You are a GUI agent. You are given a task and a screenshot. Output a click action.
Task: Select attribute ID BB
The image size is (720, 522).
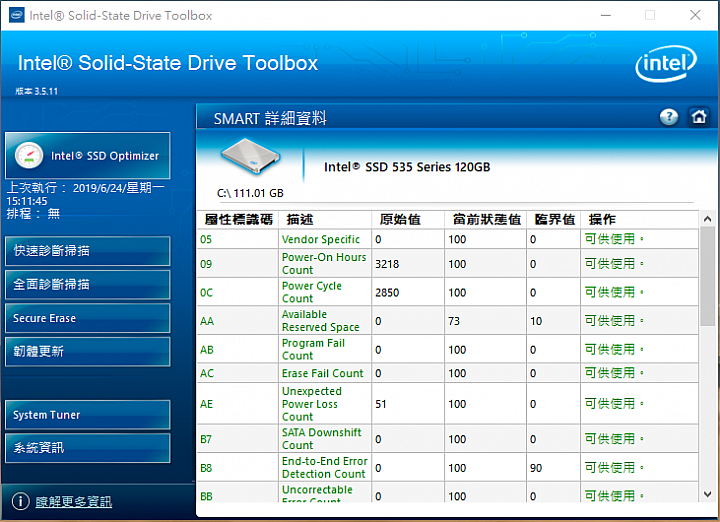tap(206, 496)
